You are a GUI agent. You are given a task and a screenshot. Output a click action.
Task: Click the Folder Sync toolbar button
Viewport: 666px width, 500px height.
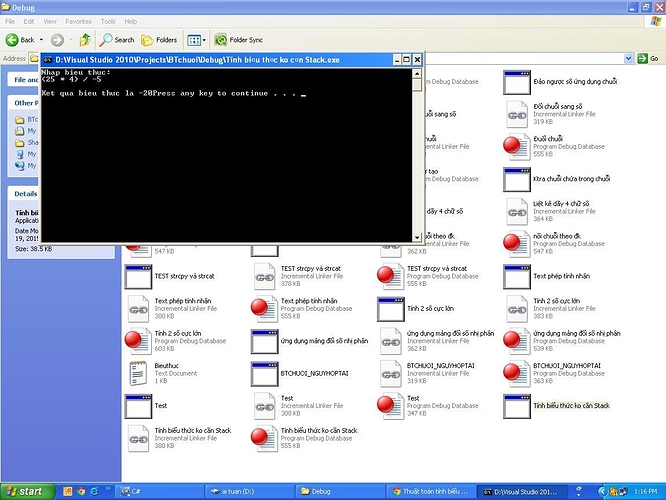tap(238, 40)
